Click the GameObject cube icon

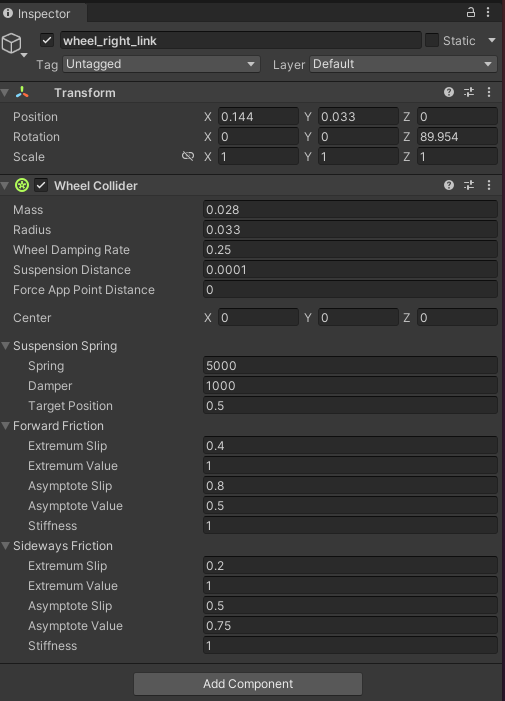pyautogui.click(x=12, y=43)
